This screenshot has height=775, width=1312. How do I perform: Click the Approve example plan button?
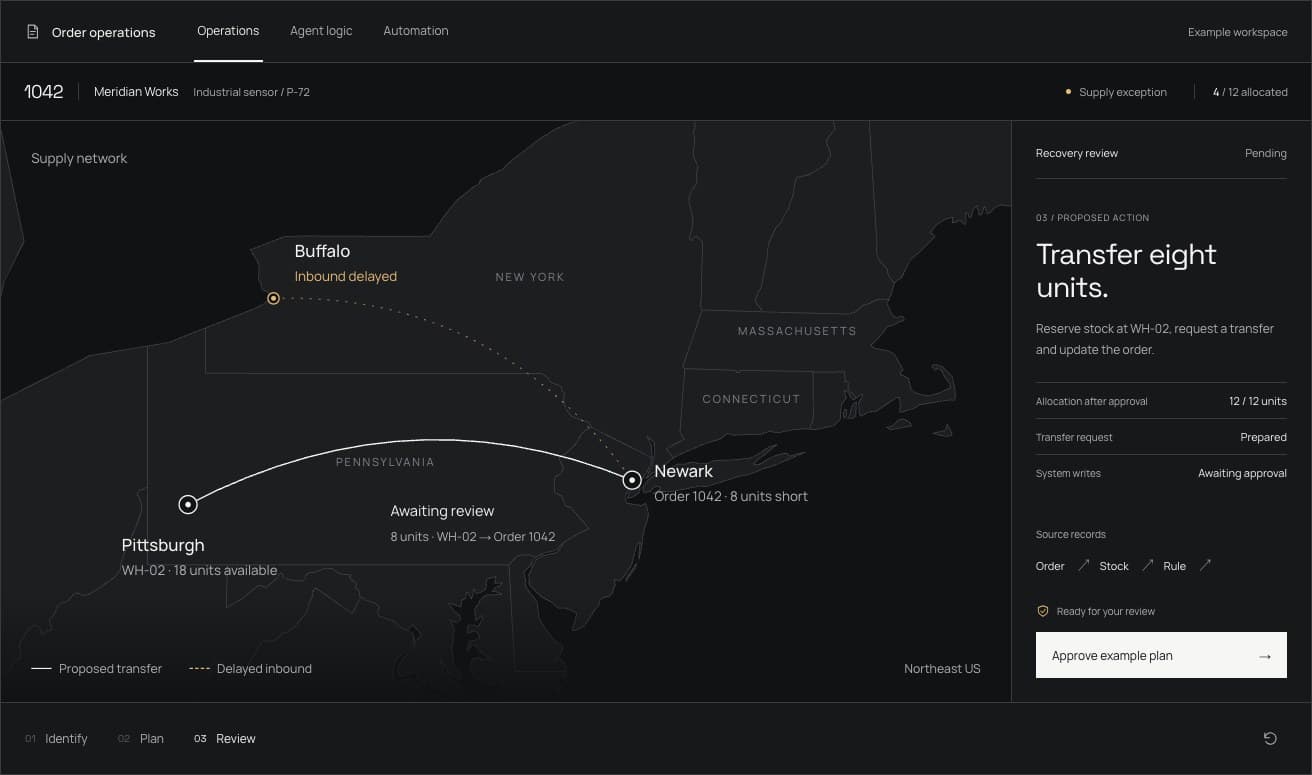click(1161, 656)
